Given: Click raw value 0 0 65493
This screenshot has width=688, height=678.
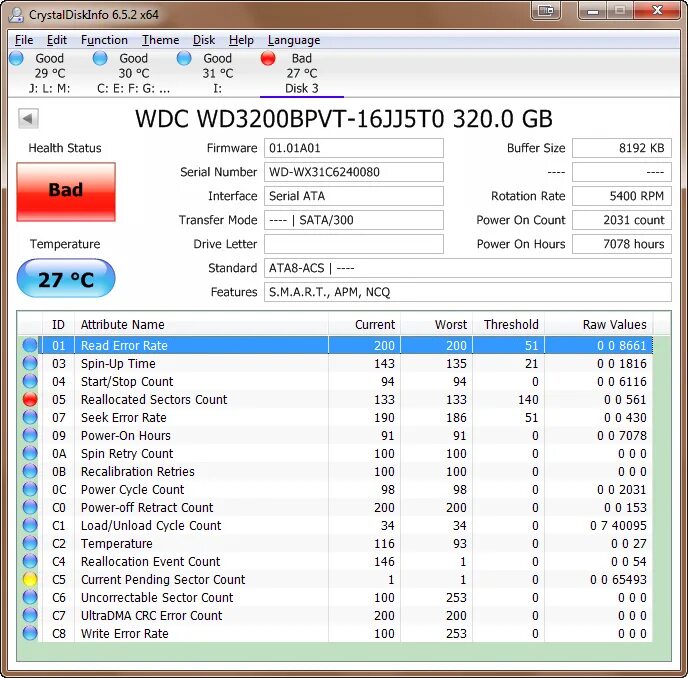Looking at the screenshot, I should (618, 579).
